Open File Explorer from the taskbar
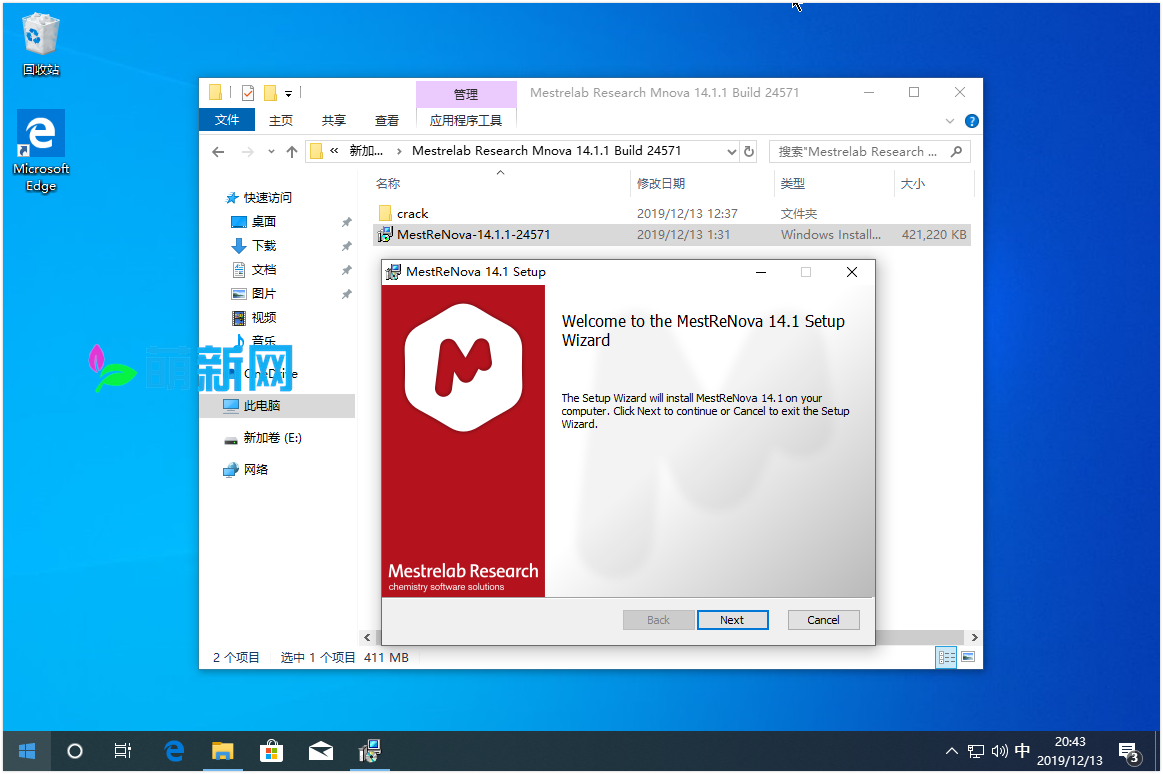1163x774 pixels. pos(223,751)
